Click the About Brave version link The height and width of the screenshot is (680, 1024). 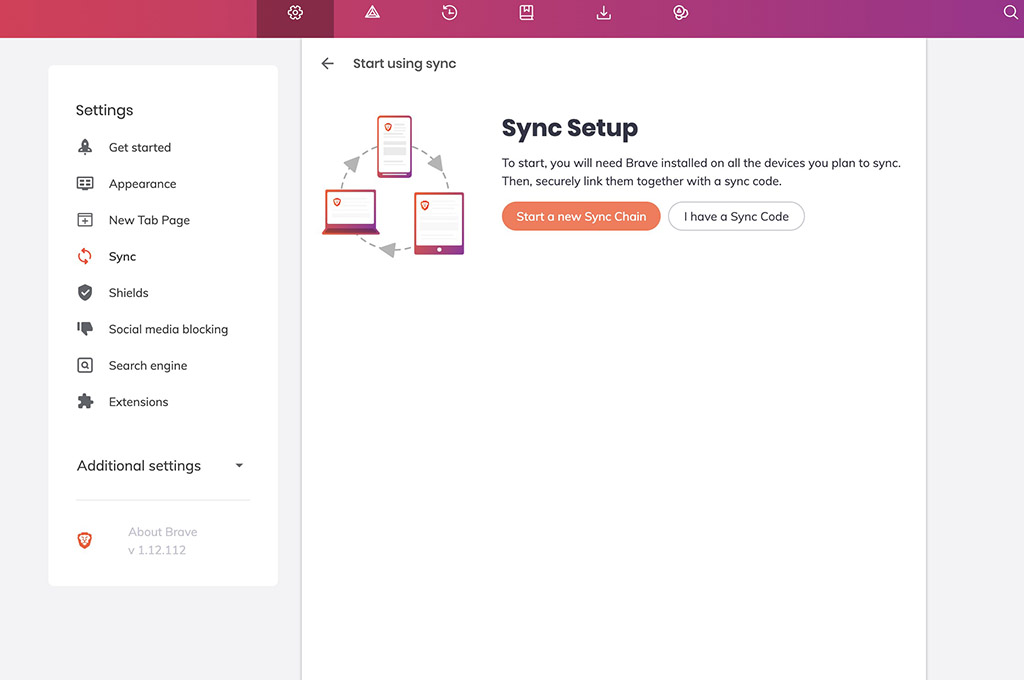(x=162, y=541)
